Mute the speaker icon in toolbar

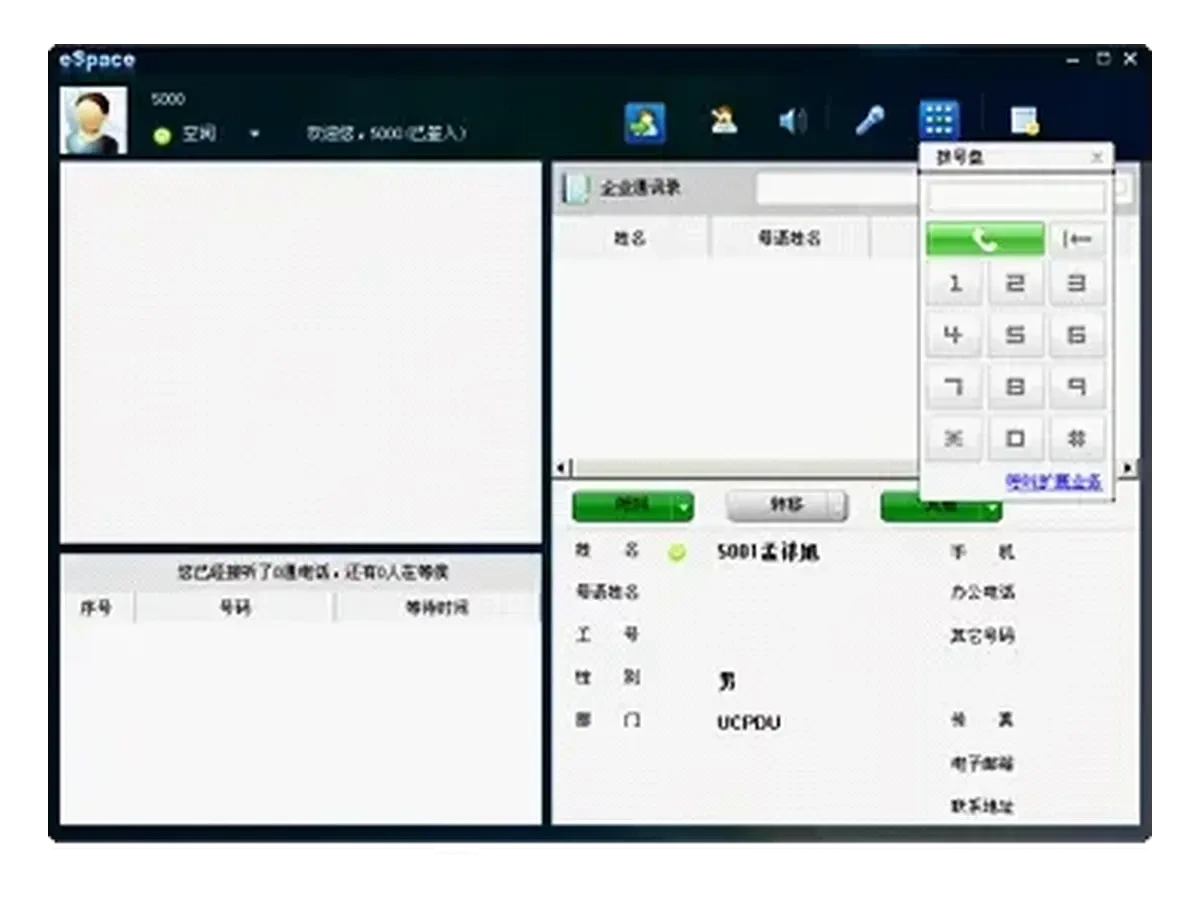[792, 122]
